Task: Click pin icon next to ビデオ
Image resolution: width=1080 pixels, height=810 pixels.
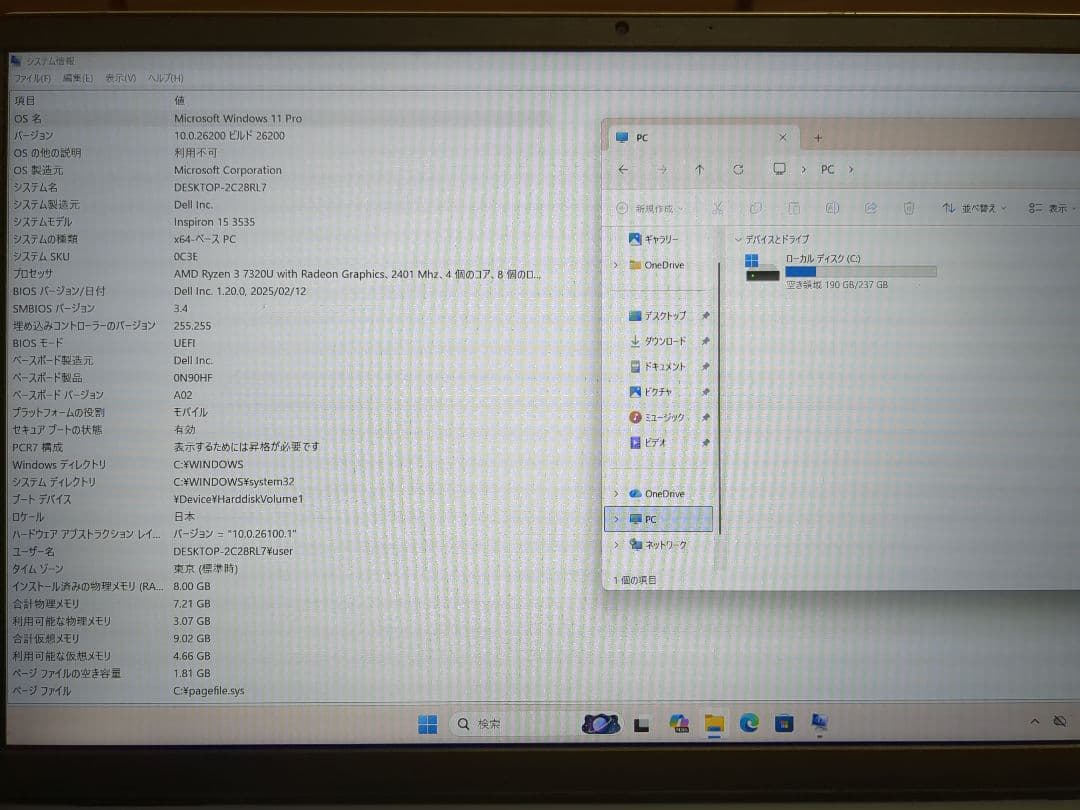Action: point(705,442)
